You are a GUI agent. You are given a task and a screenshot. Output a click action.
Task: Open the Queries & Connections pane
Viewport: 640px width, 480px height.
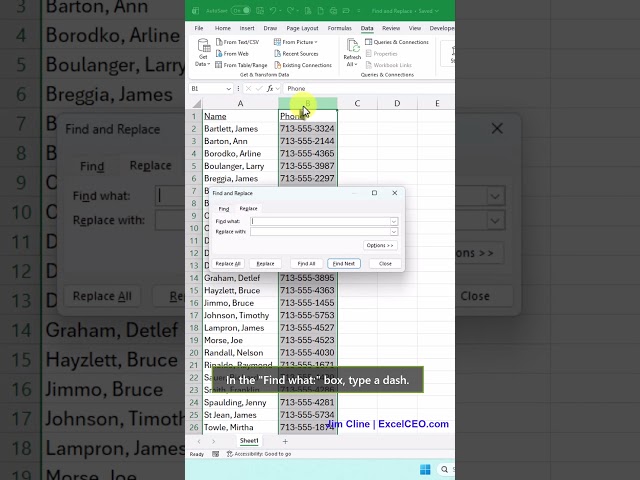[397, 42]
